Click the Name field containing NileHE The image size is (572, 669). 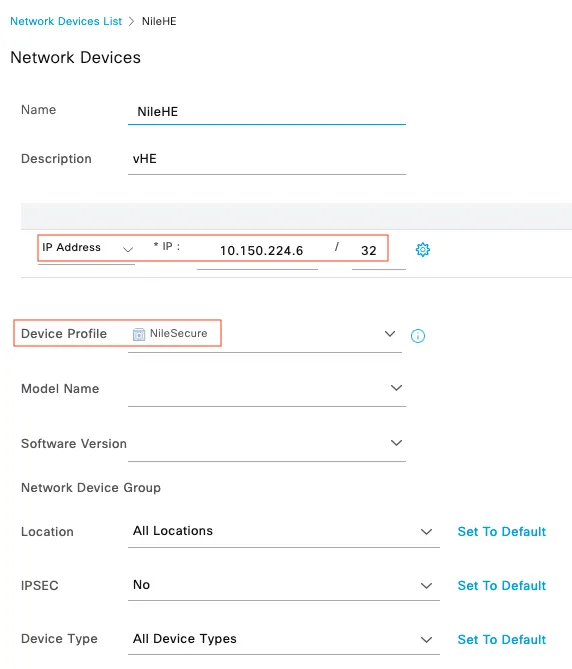267,112
